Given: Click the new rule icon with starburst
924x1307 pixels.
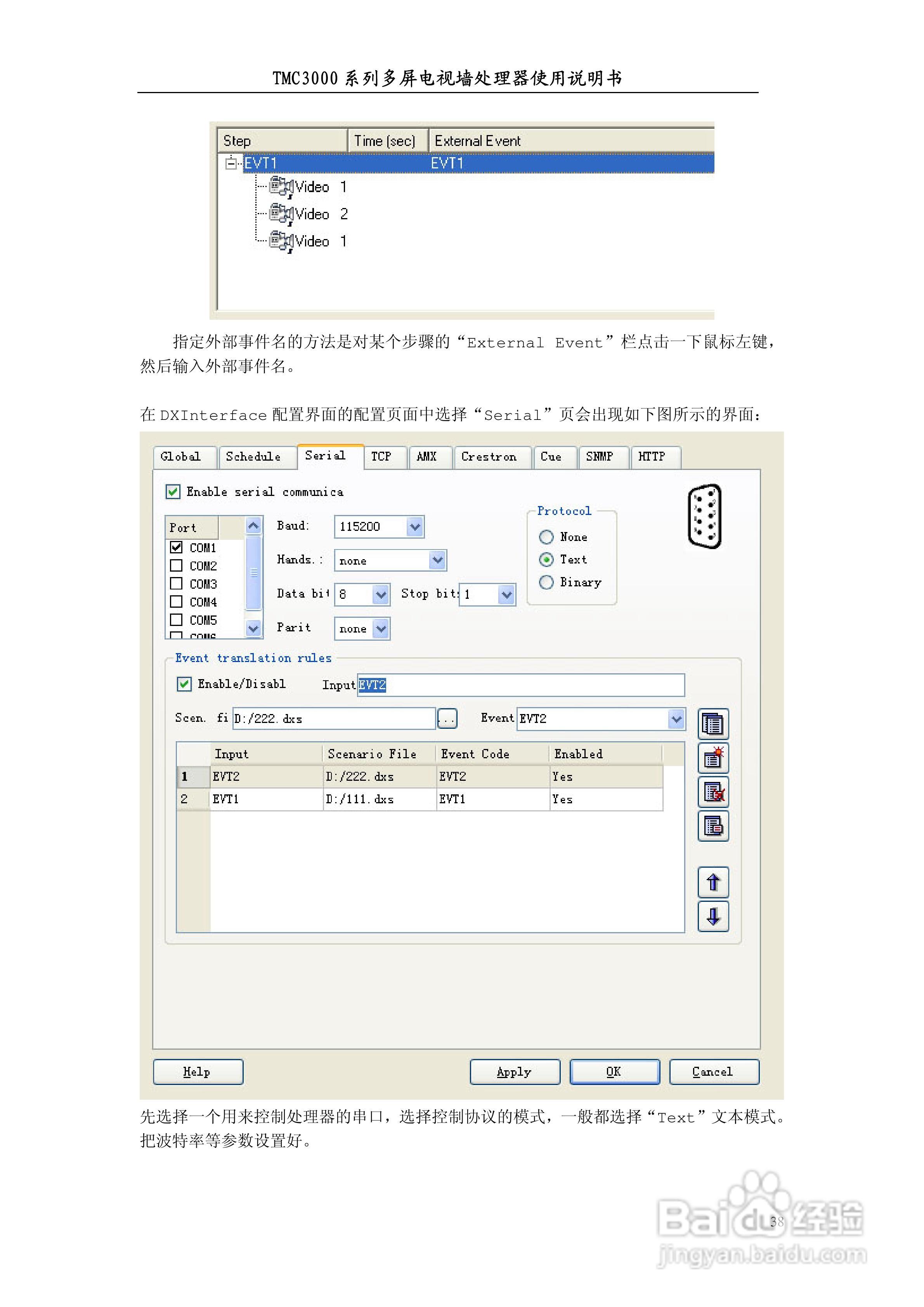Looking at the screenshot, I should pos(713,758).
